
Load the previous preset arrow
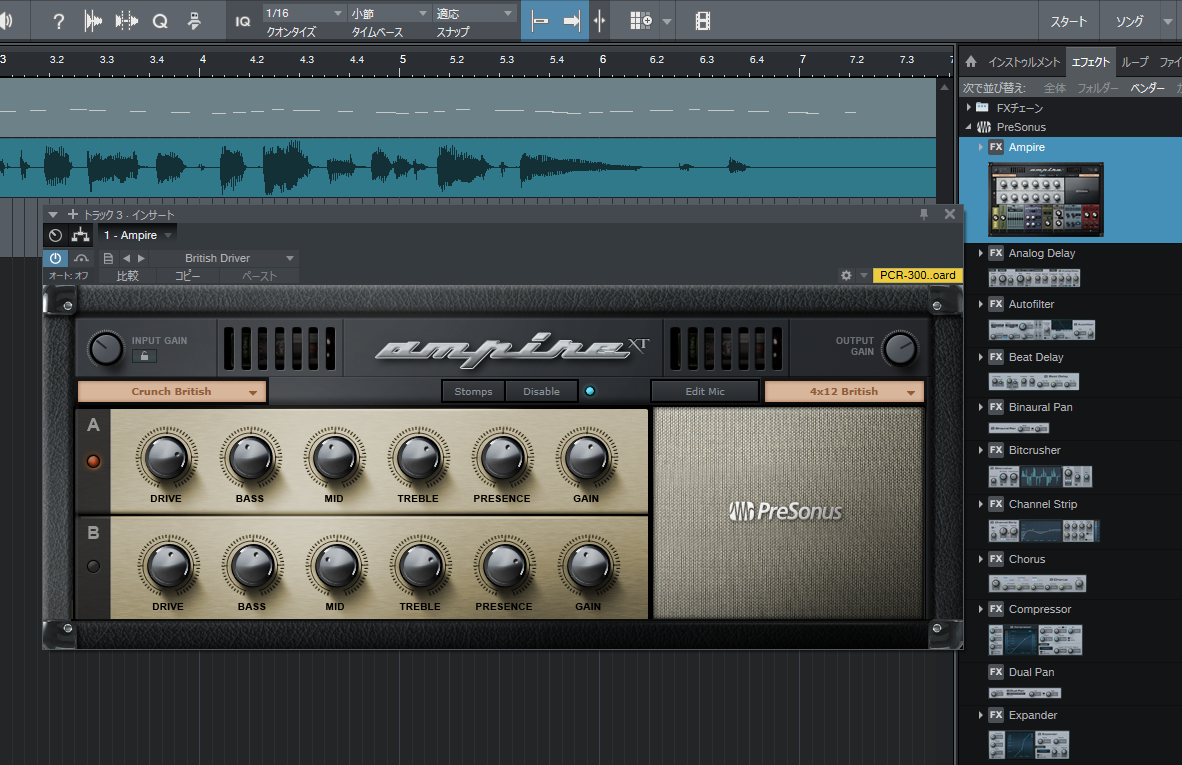tap(126, 258)
